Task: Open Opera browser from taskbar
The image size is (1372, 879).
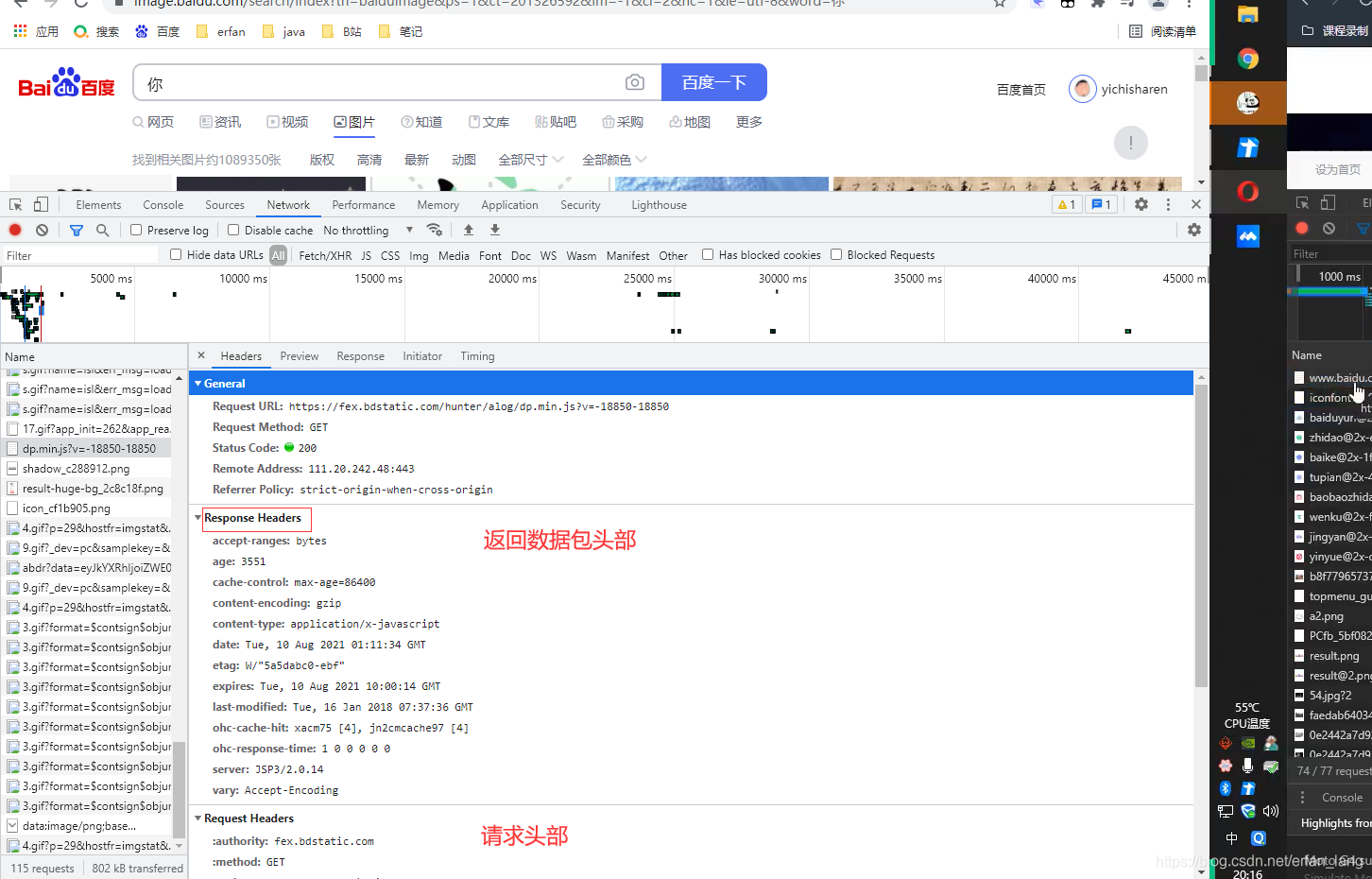Action: 1248,192
